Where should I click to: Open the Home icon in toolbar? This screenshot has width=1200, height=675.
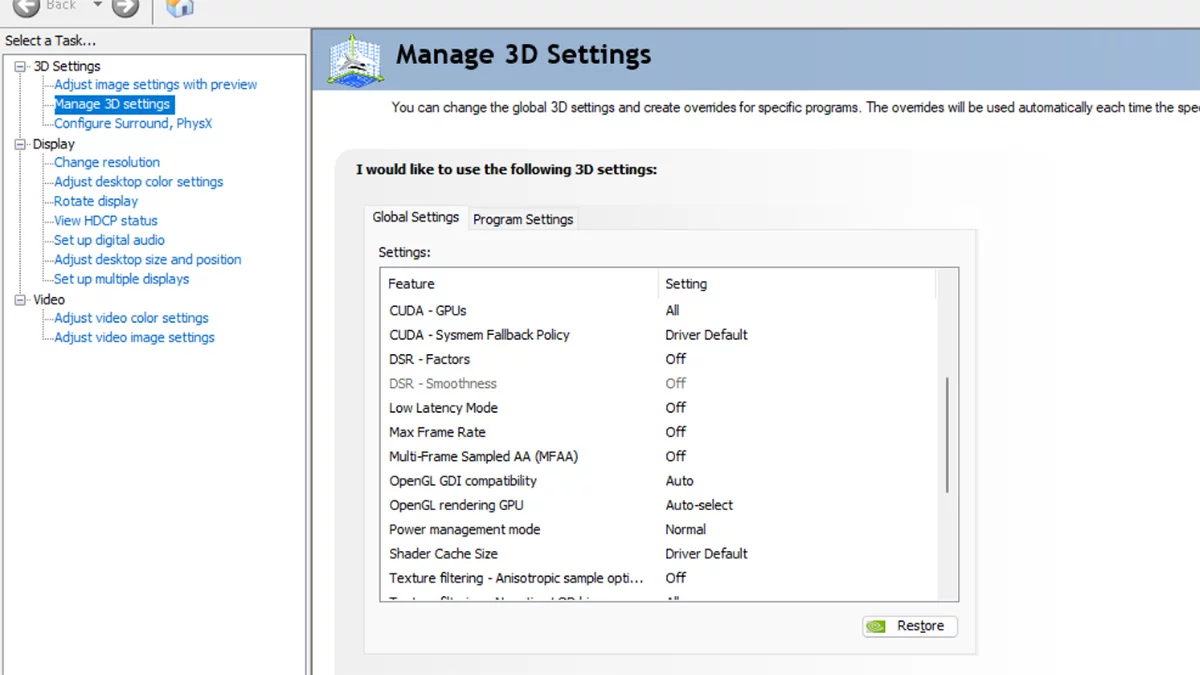click(180, 7)
